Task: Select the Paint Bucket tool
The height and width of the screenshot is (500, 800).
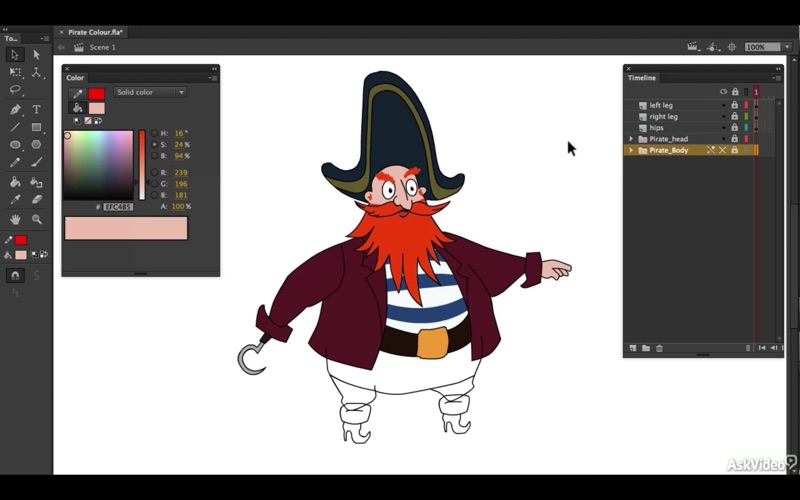Action: point(15,182)
